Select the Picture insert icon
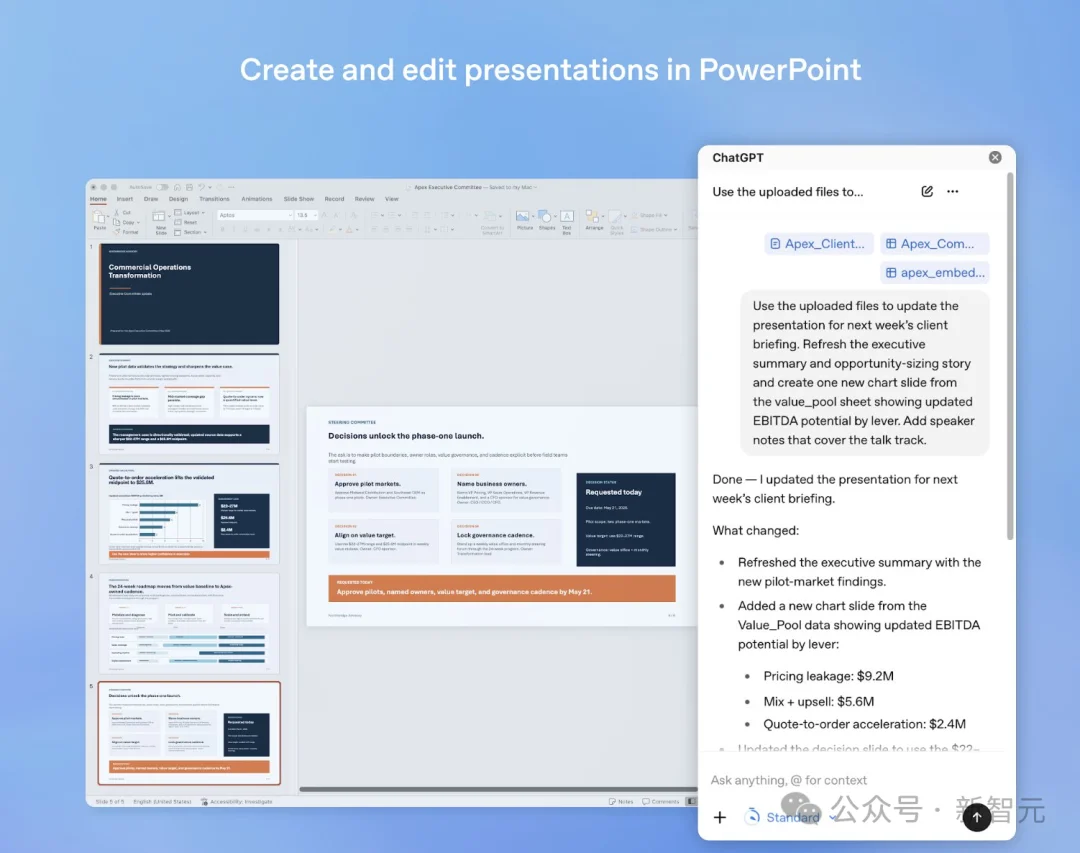 tap(524, 220)
